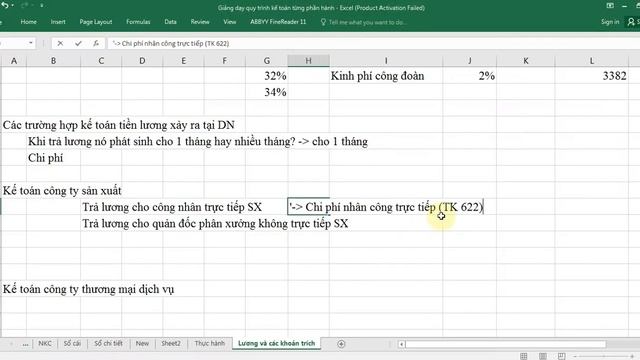This screenshot has width=640, height=360.
Task: Expand the Name Box dropdown arrow
Action: tap(31, 43)
